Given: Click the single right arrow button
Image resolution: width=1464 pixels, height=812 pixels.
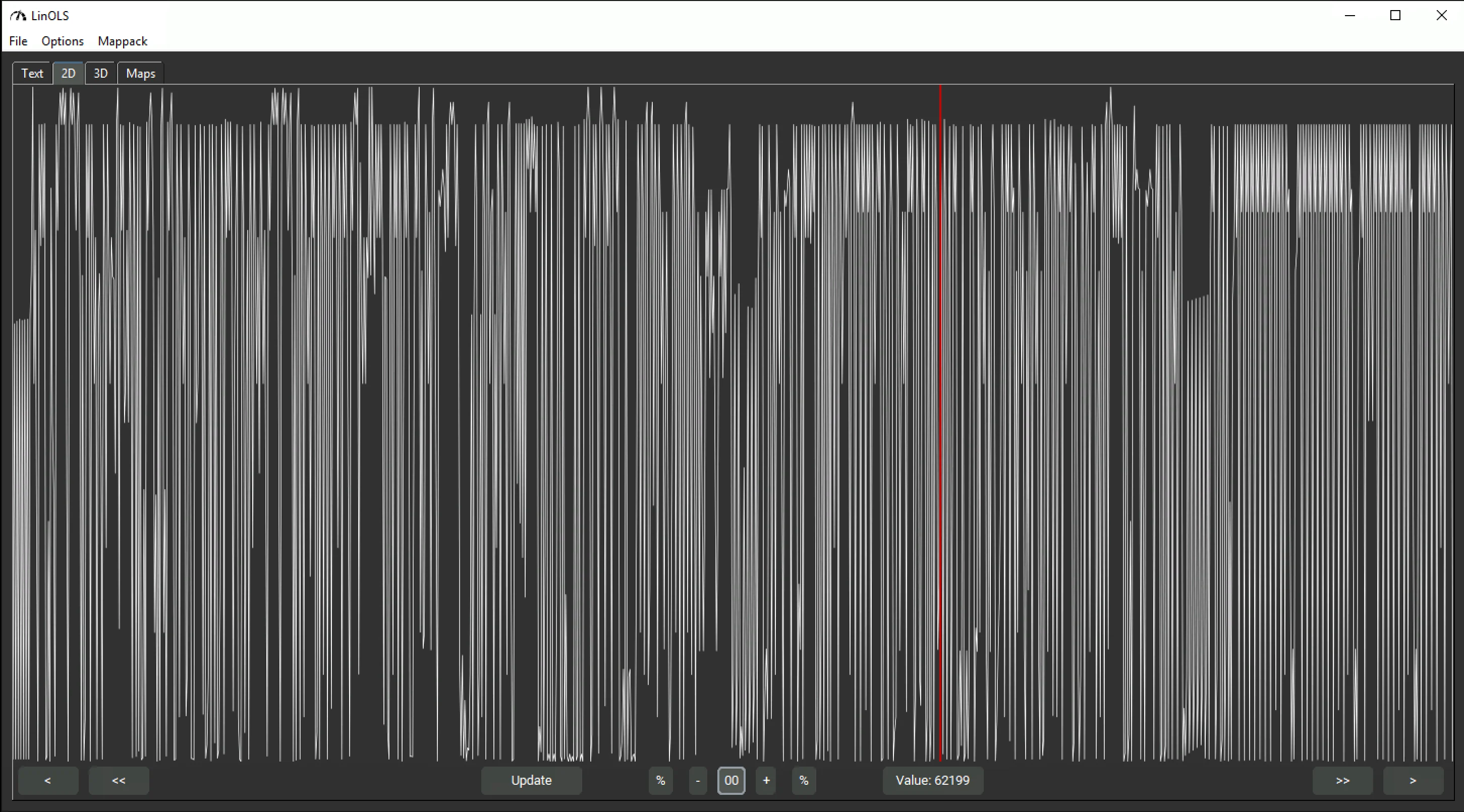Looking at the screenshot, I should click(1413, 780).
